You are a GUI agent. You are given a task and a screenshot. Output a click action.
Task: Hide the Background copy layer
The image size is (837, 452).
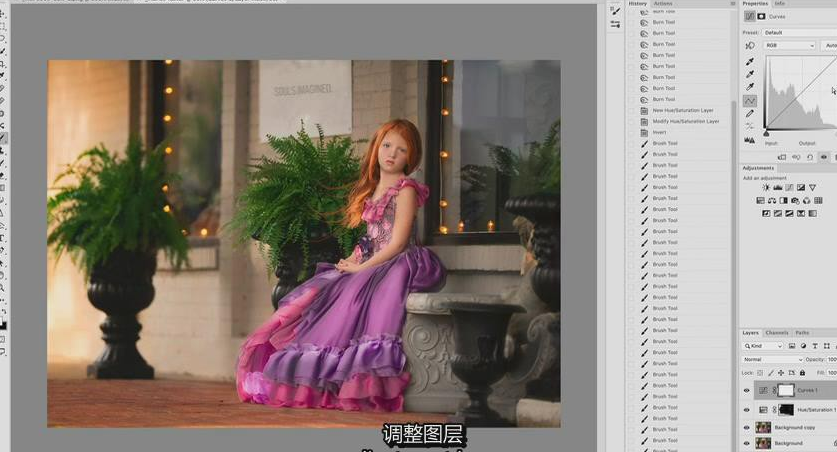click(747, 428)
